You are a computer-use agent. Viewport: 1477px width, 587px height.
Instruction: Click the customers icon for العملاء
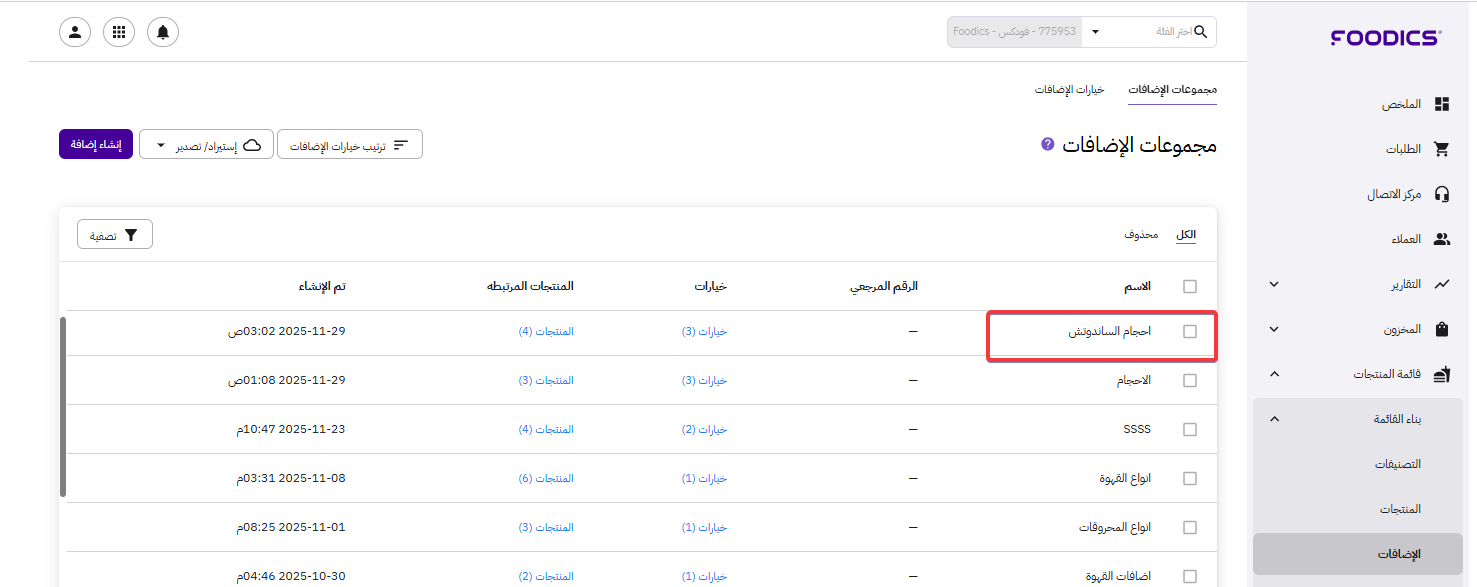click(x=1442, y=239)
